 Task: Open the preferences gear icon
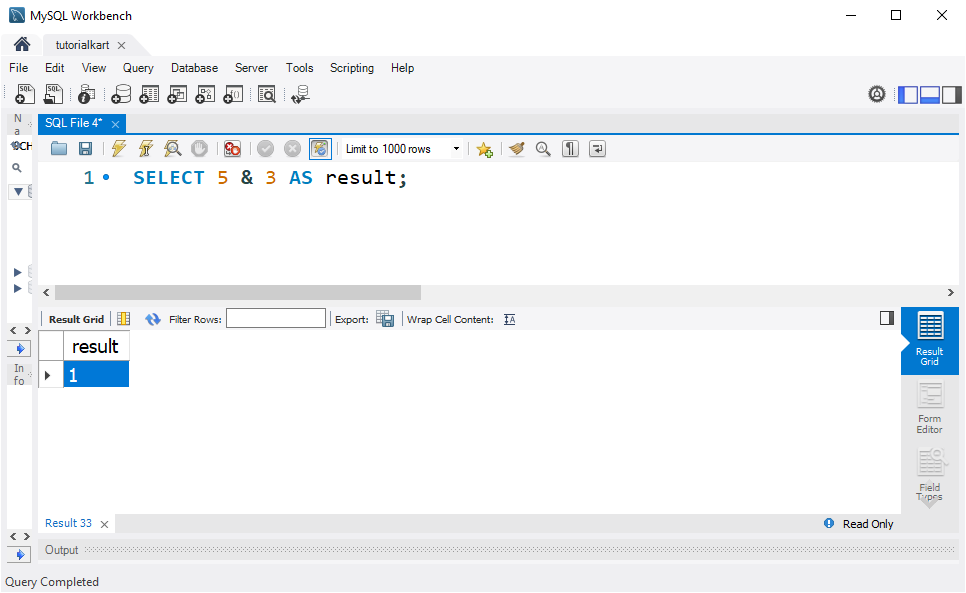(877, 94)
